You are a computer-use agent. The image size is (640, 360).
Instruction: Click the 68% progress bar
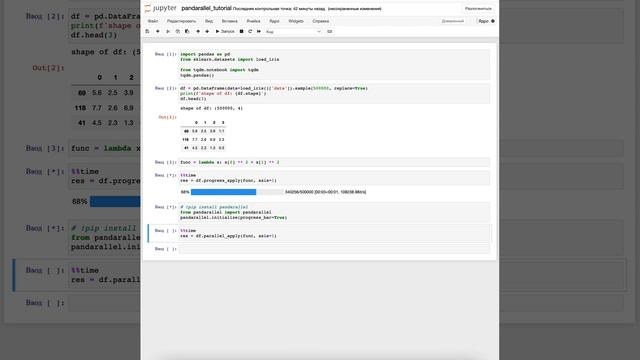coord(237,192)
